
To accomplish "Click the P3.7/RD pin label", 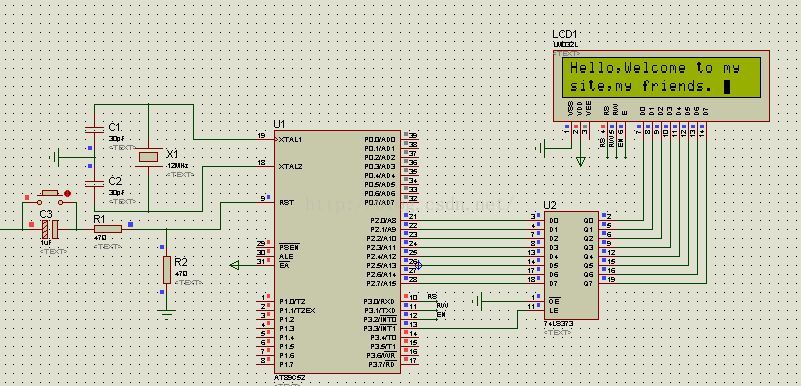I will pos(381,365).
